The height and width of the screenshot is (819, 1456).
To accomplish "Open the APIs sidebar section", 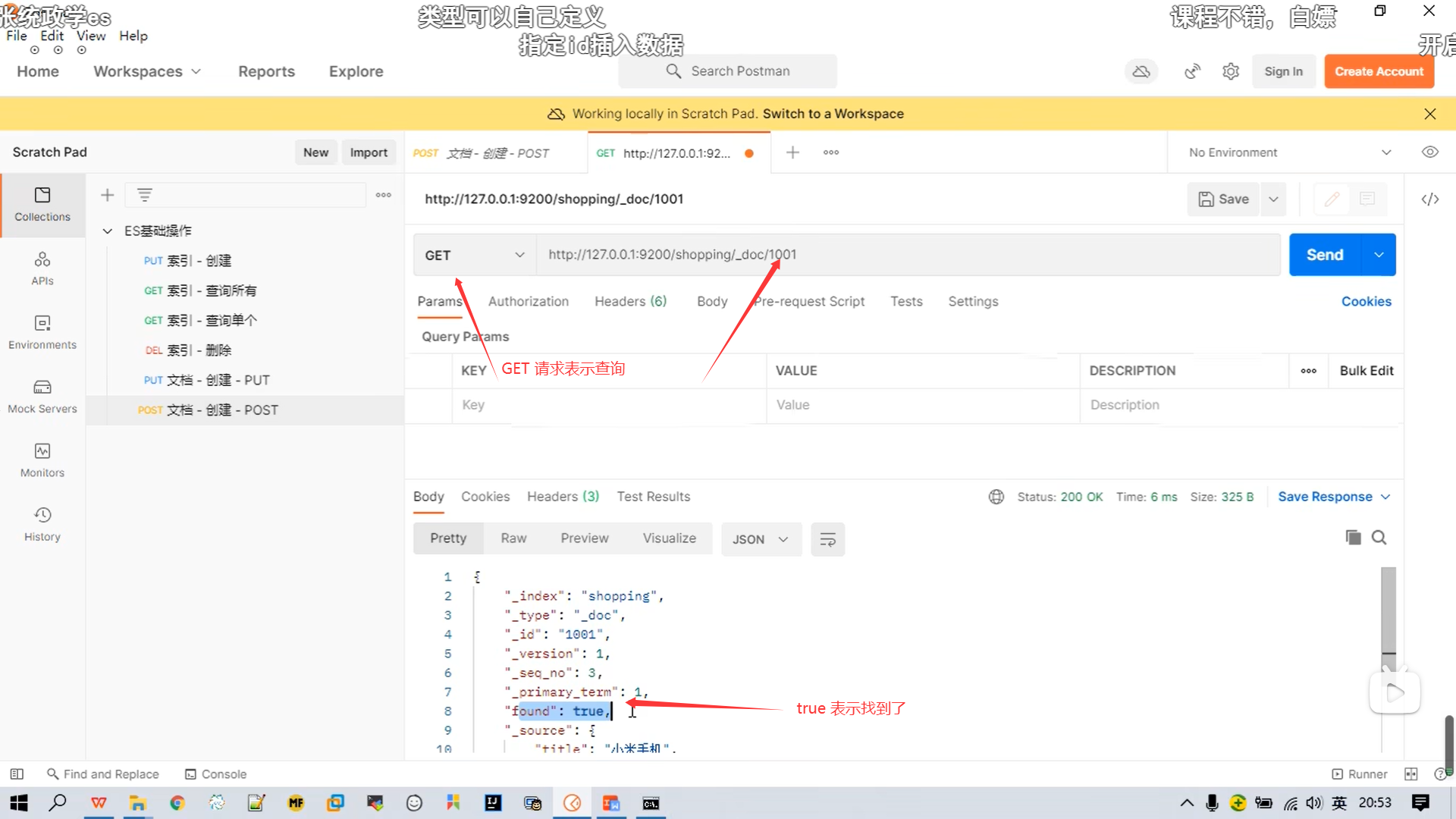I will (42, 268).
